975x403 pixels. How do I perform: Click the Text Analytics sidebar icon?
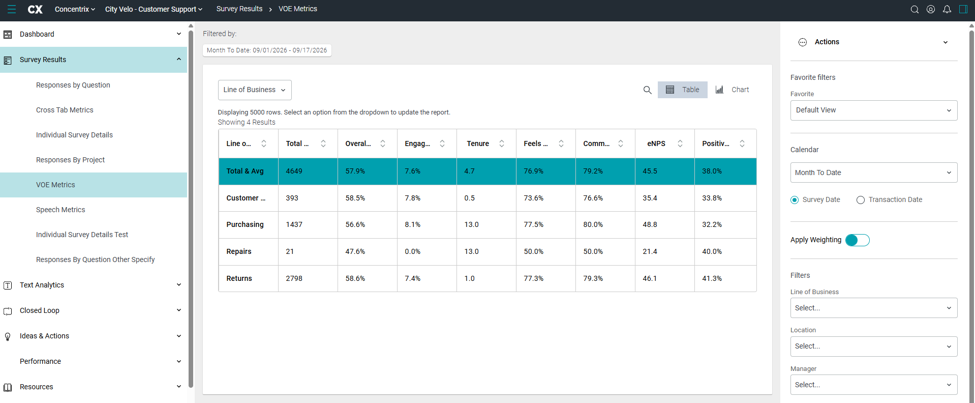(x=8, y=285)
